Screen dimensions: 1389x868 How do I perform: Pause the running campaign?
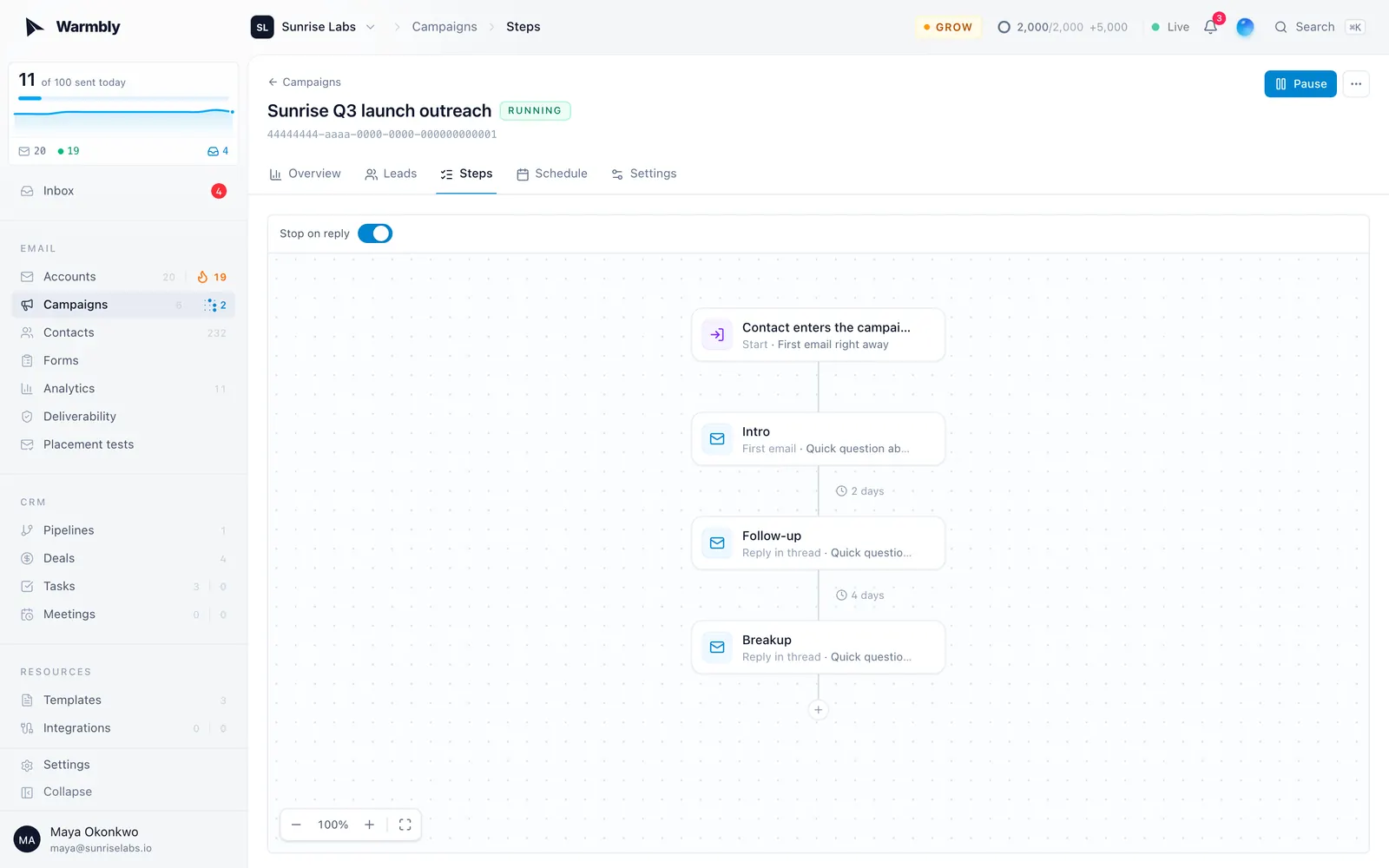click(1300, 84)
